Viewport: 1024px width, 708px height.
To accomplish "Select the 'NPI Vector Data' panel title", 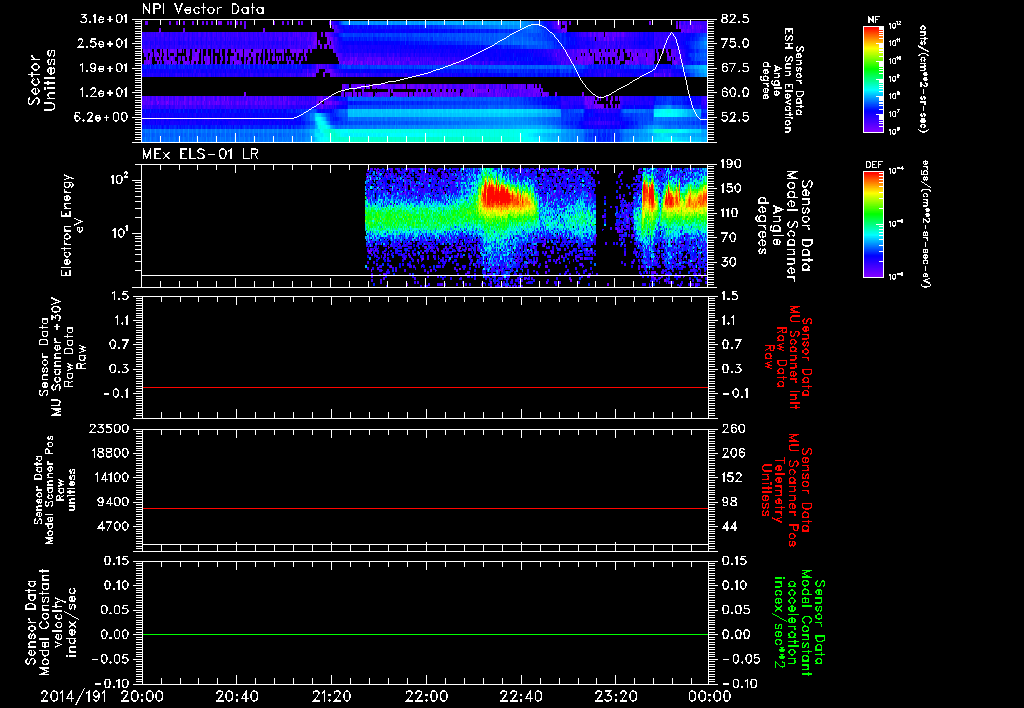I will [204, 9].
